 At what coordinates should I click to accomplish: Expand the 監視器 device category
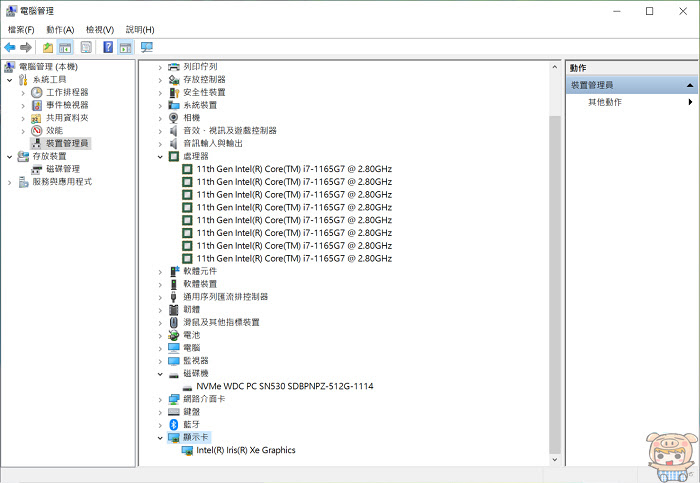[x=160, y=361]
